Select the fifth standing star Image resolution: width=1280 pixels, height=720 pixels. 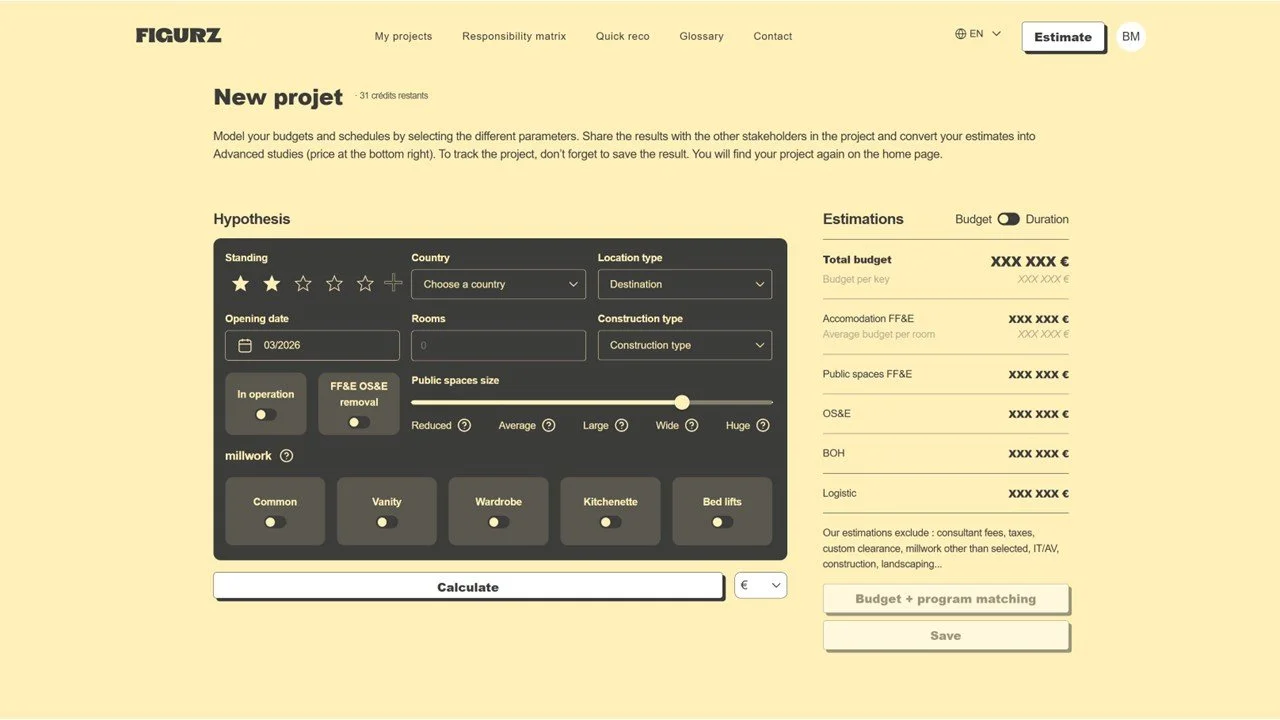tap(365, 284)
